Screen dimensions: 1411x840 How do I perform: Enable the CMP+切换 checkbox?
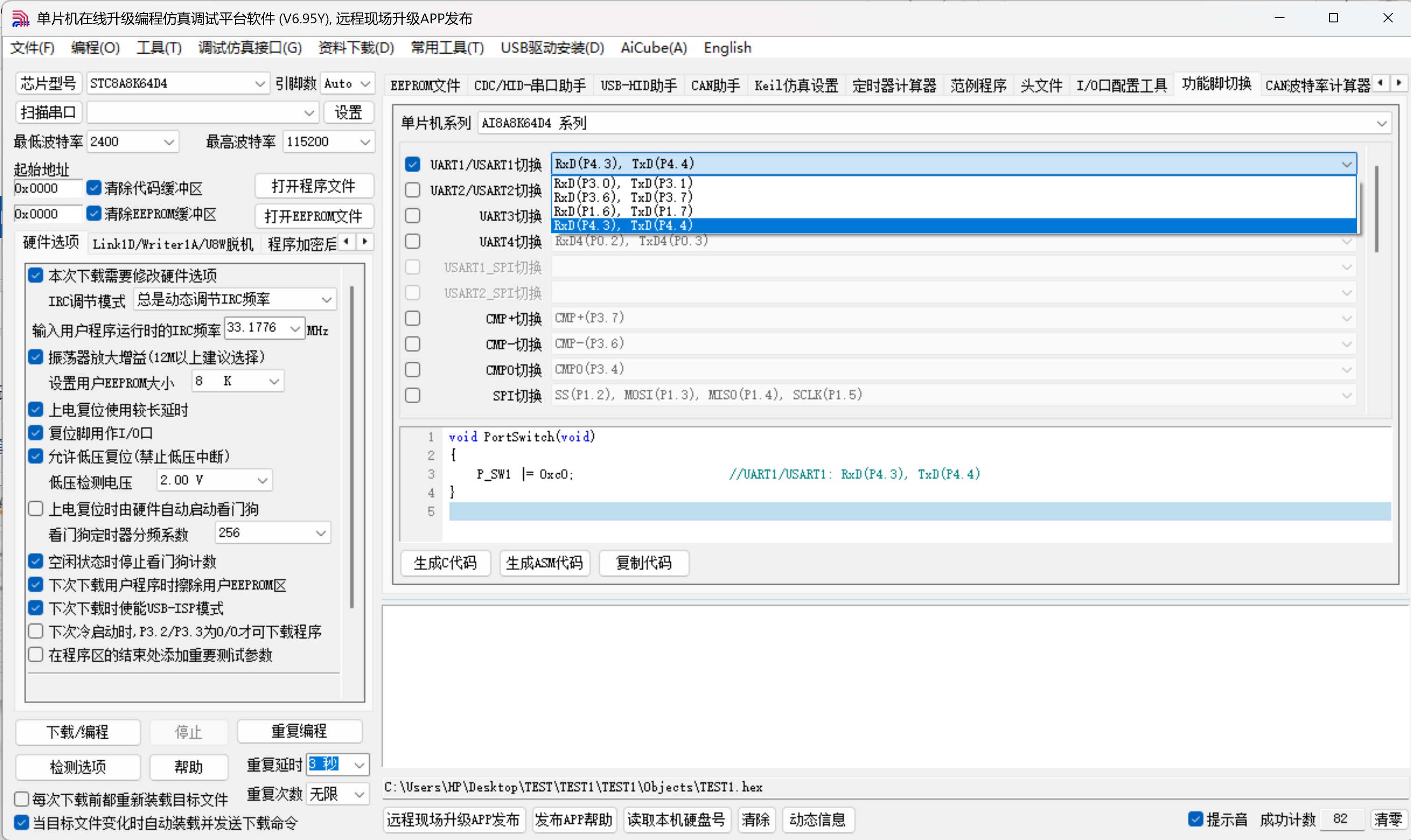point(413,318)
